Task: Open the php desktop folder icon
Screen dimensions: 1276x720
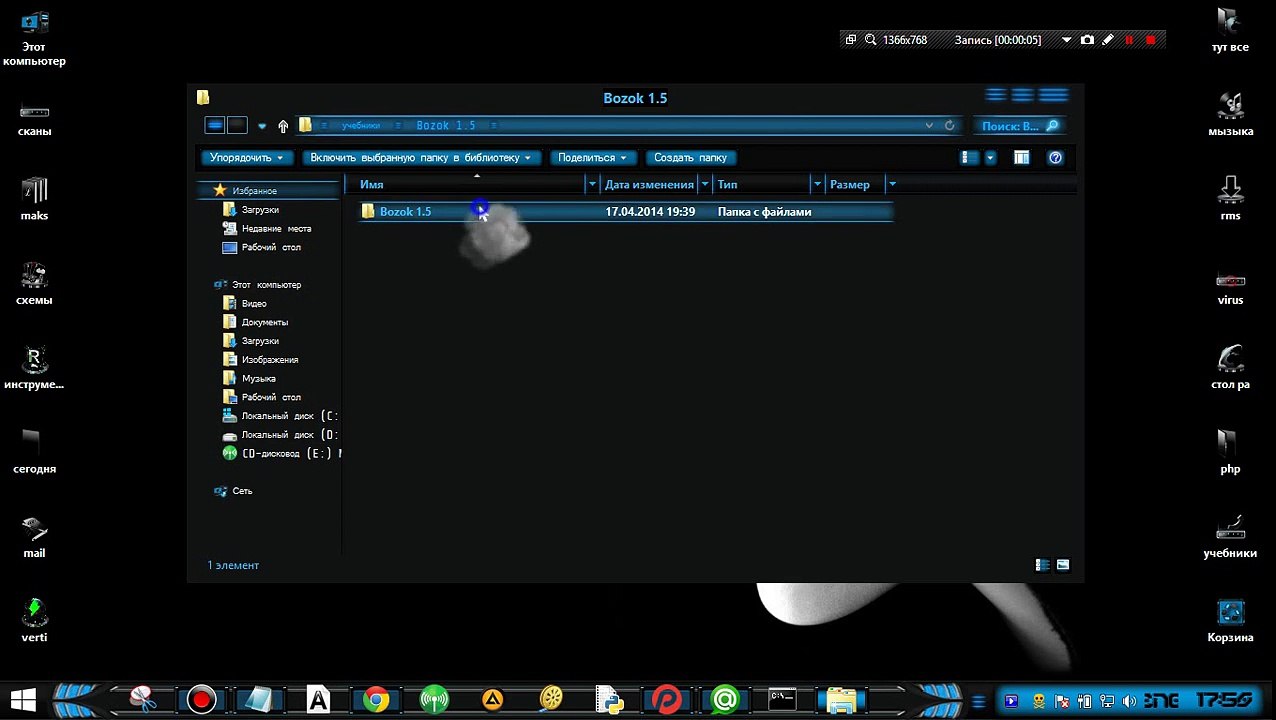Action: pyautogui.click(x=1230, y=451)
